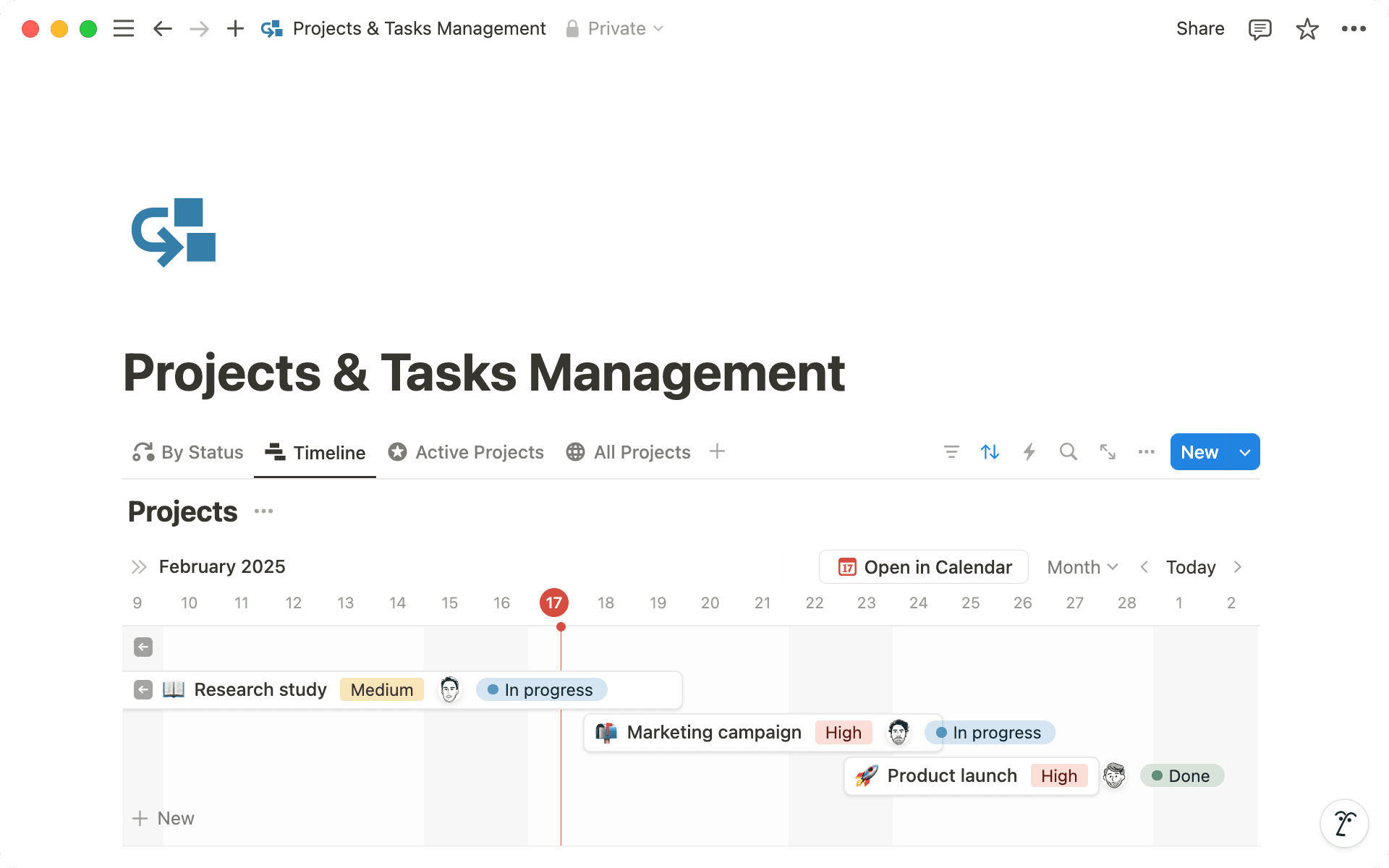
Task: Click the Research study back-arrow marker
Action: click(143, 689)
